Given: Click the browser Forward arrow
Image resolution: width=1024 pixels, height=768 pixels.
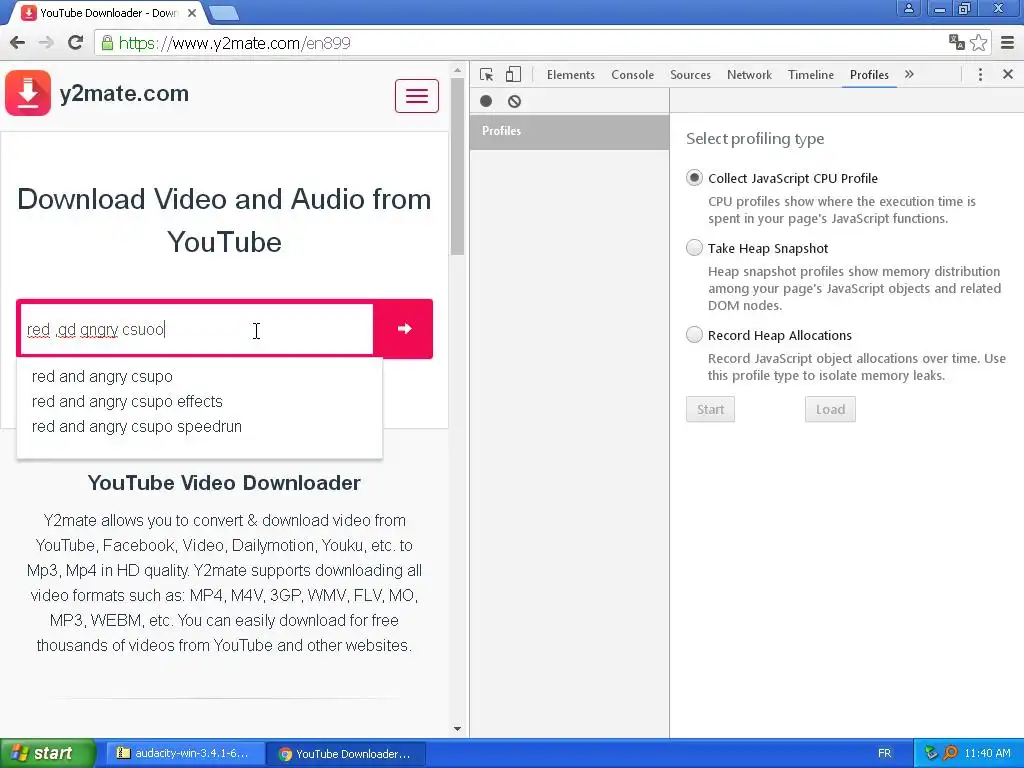Looking at the screenshot, I should pyautogui.click(x=46, y=43).
